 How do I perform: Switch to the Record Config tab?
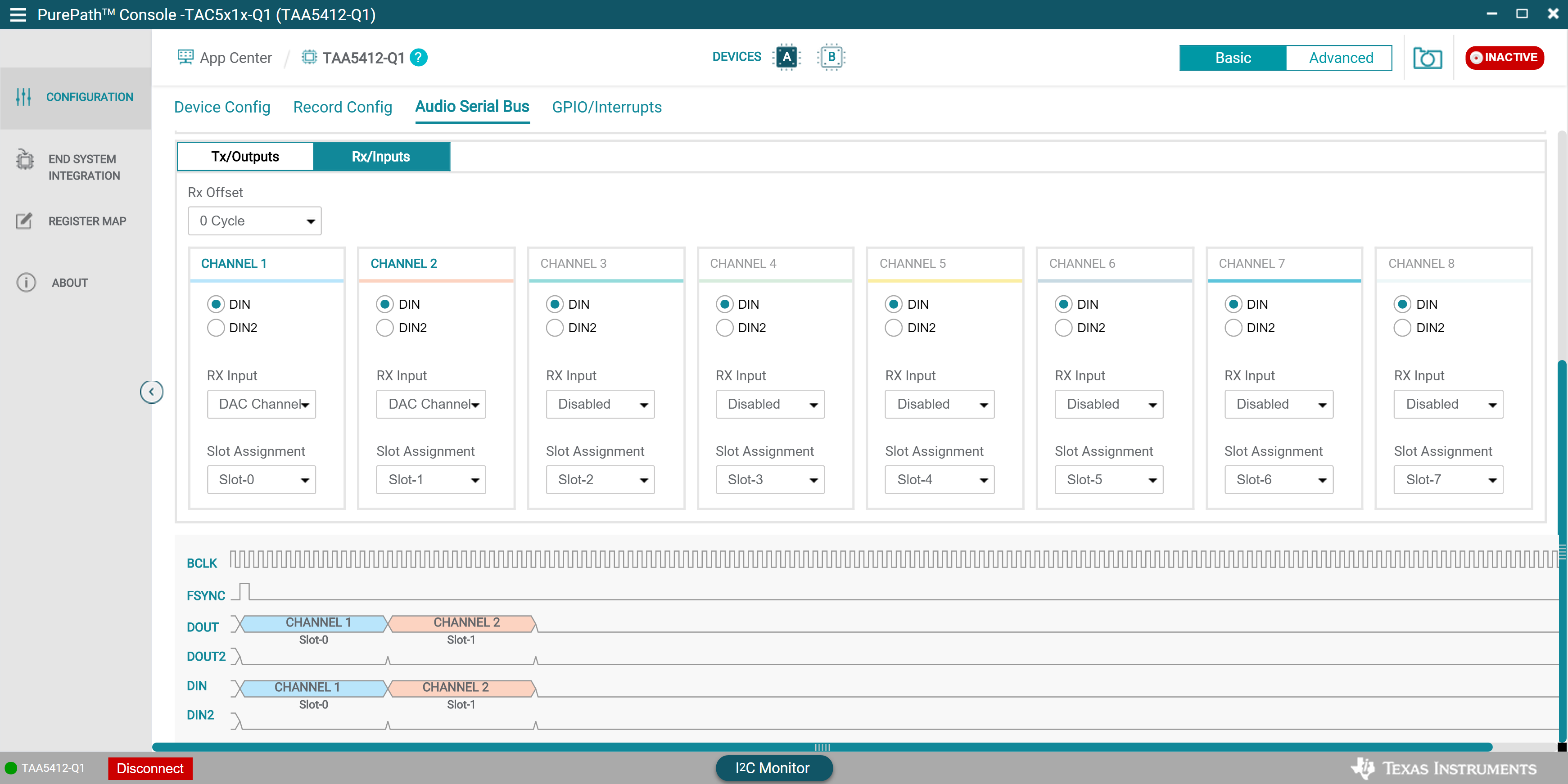pos(343,107)
